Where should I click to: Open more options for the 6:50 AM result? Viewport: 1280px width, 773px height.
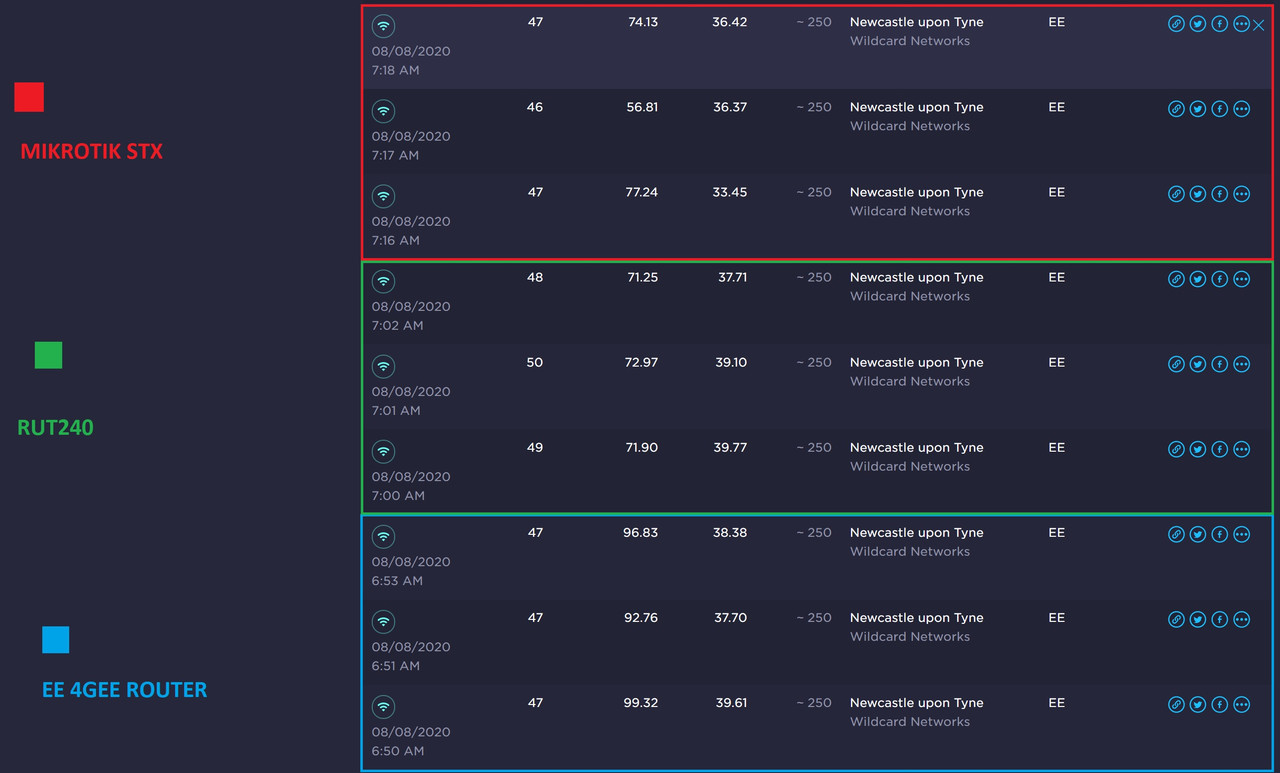(1242, 704)
